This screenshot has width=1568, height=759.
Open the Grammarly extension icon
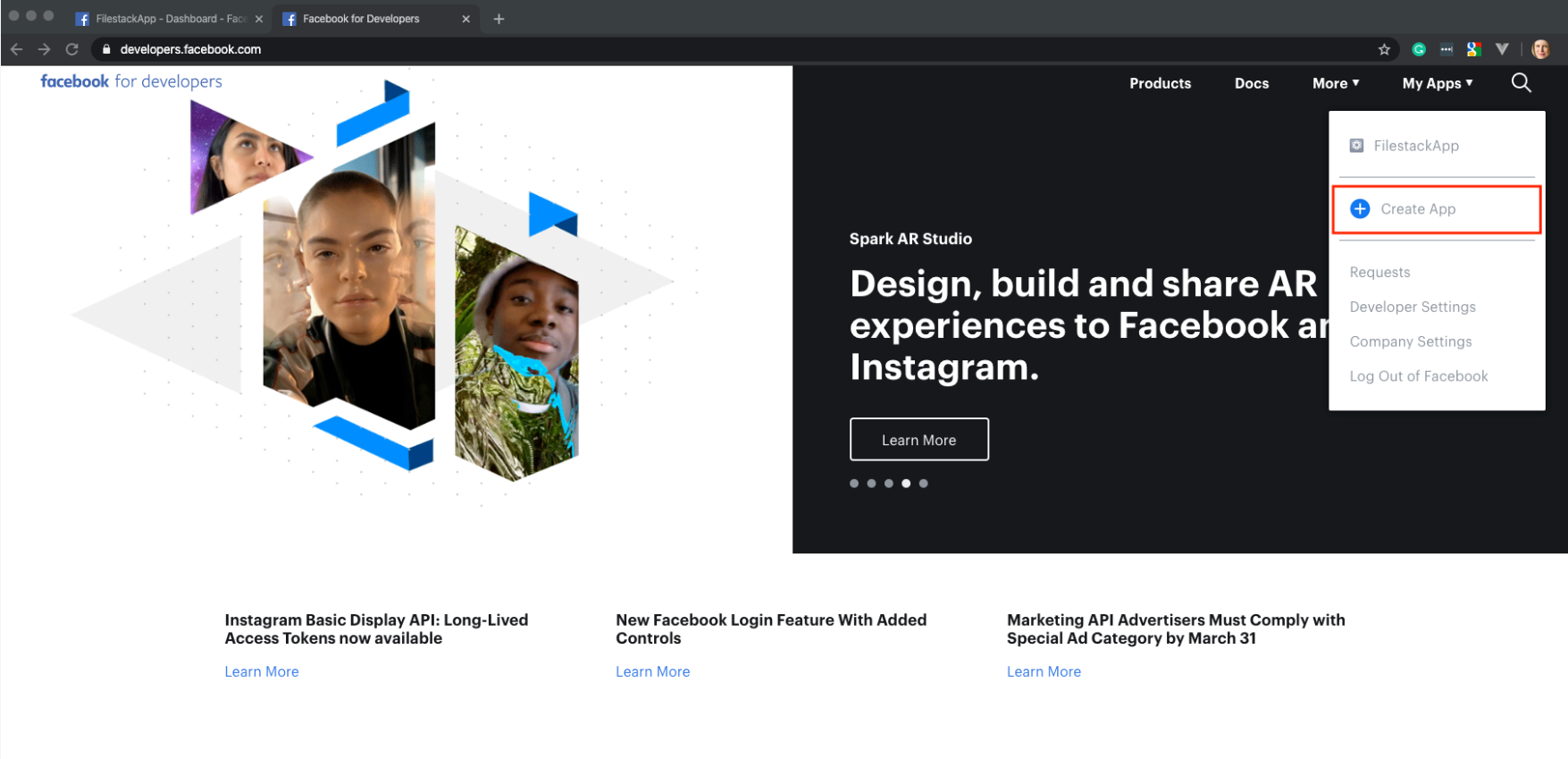tap(1419, 49)
